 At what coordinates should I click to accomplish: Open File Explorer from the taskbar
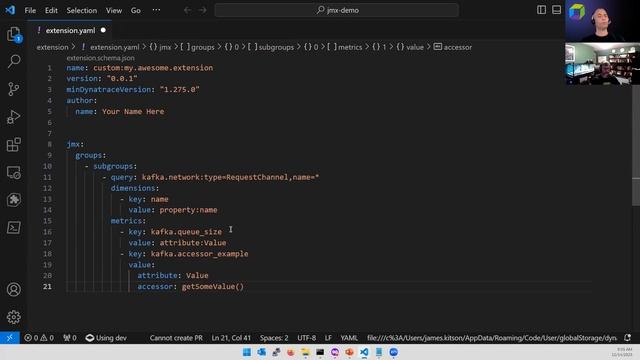[x=305, y=352]
